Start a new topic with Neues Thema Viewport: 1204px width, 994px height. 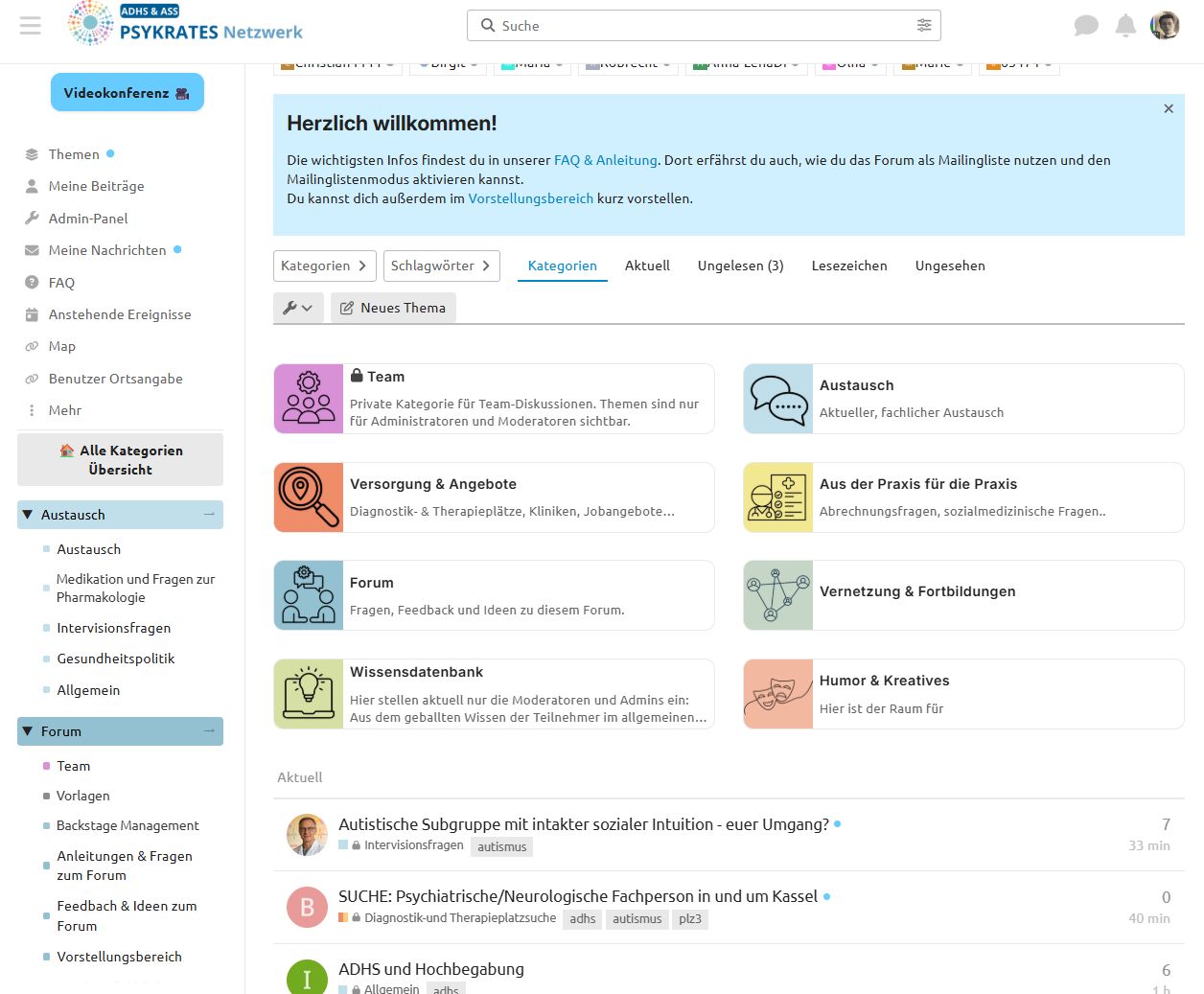(x=393, y=307)
